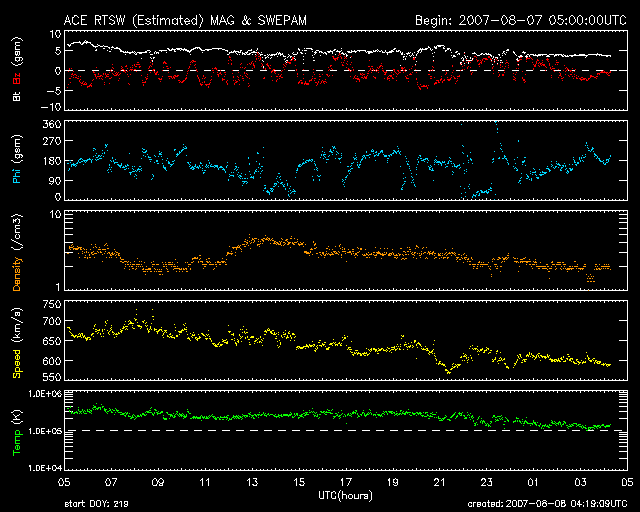Click the '5' tick on the Bt Bz axis

pyautogui.click(x=58, y=51)
